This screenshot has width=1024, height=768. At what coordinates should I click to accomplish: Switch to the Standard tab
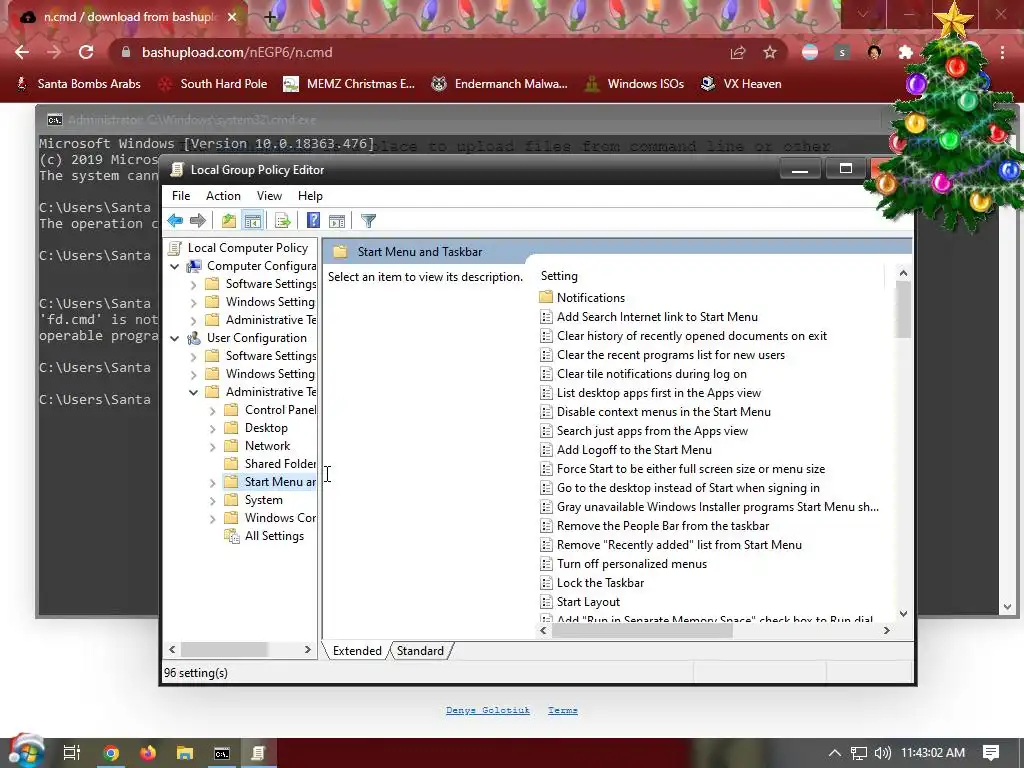(420, 650)
